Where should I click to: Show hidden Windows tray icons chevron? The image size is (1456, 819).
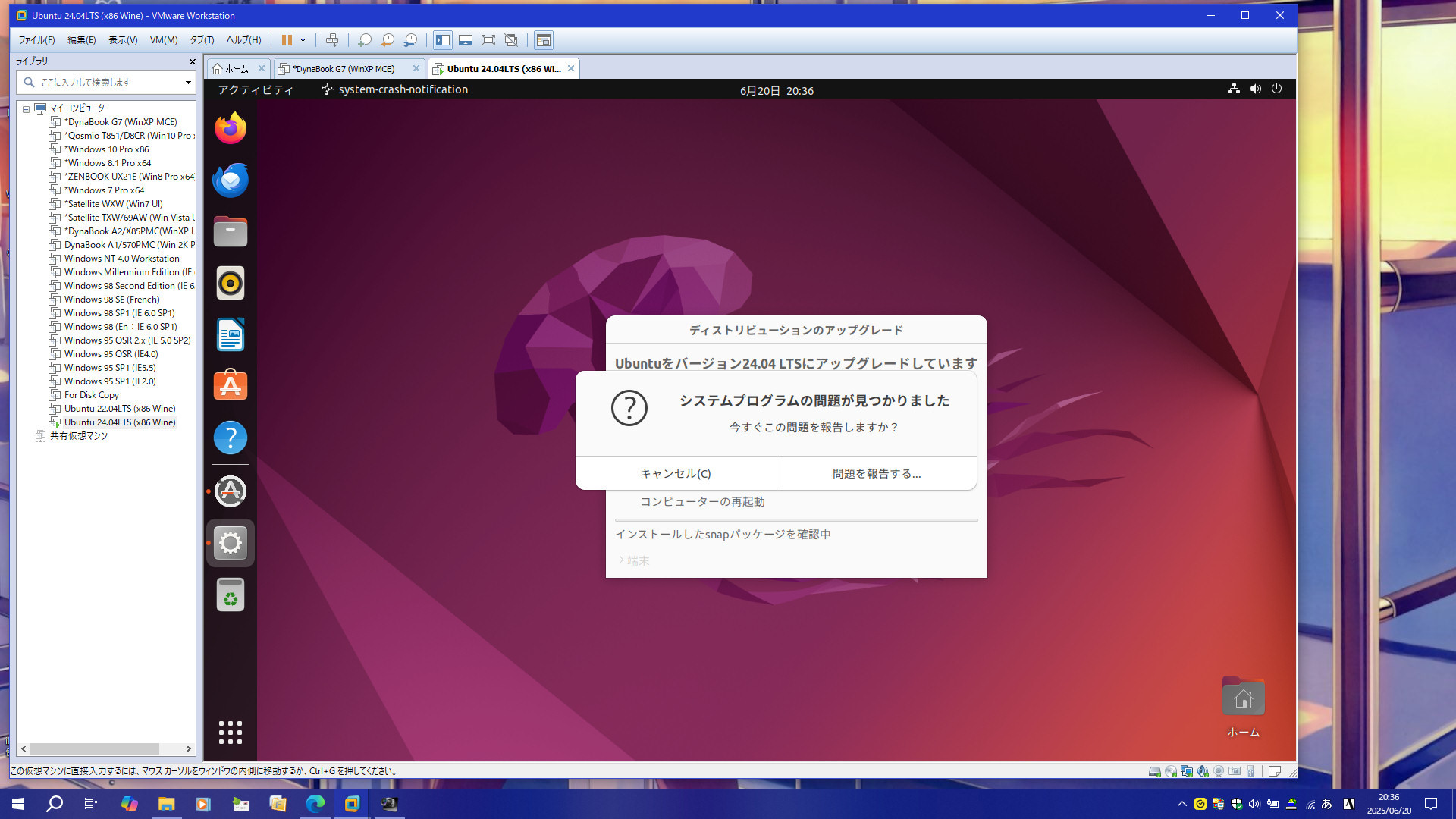(1181, 804)
